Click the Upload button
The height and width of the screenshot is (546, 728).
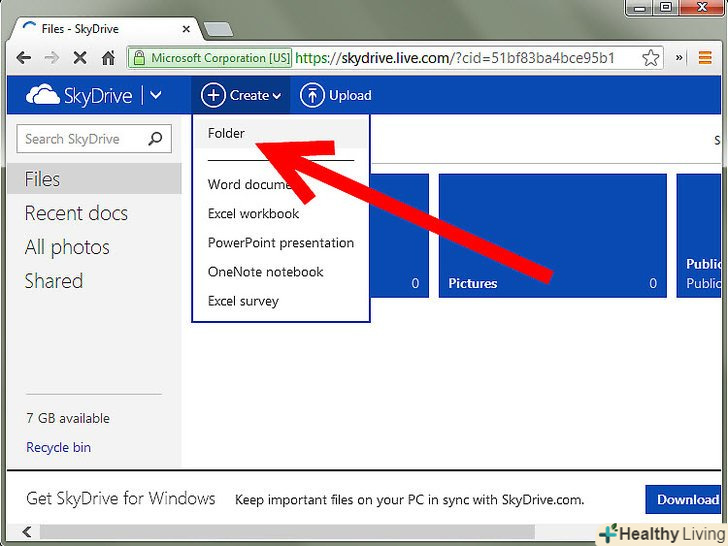(336, 95)
